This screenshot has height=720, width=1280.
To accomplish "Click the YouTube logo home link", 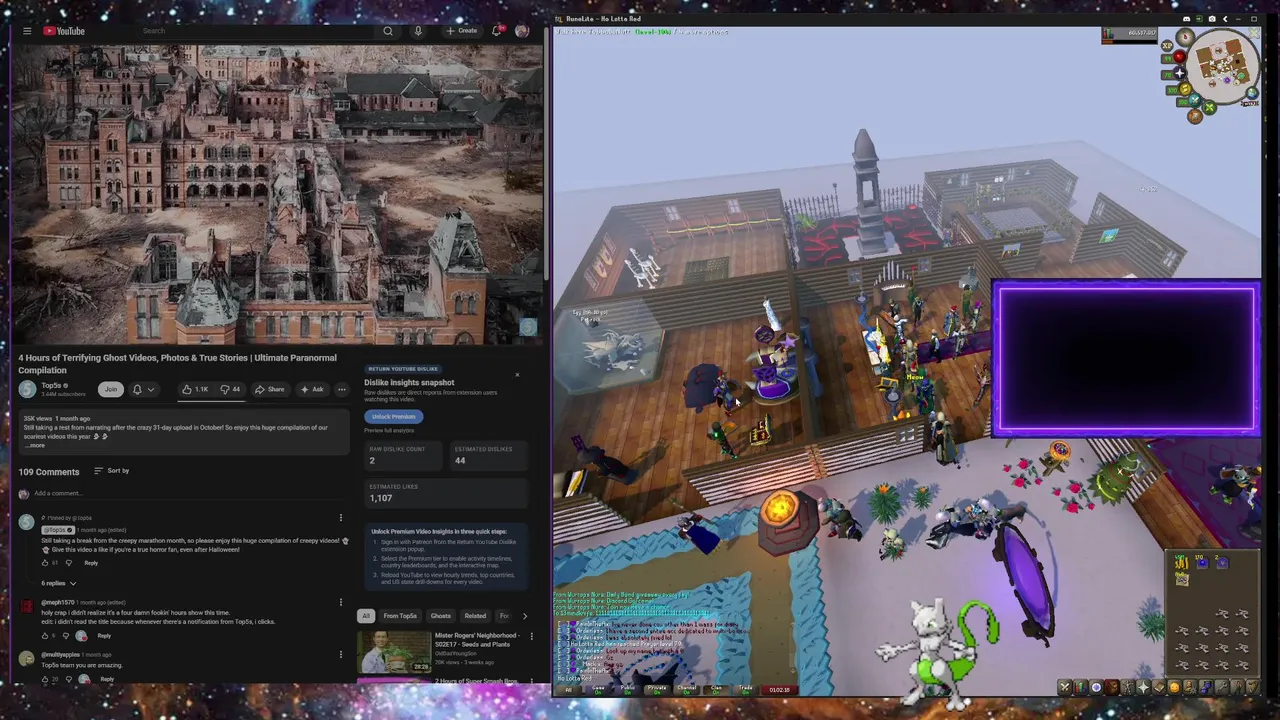I will (64, 31).
